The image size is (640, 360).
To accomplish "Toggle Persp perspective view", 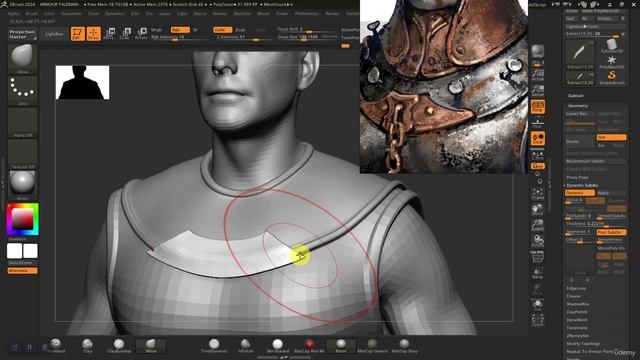I will 538,107.
